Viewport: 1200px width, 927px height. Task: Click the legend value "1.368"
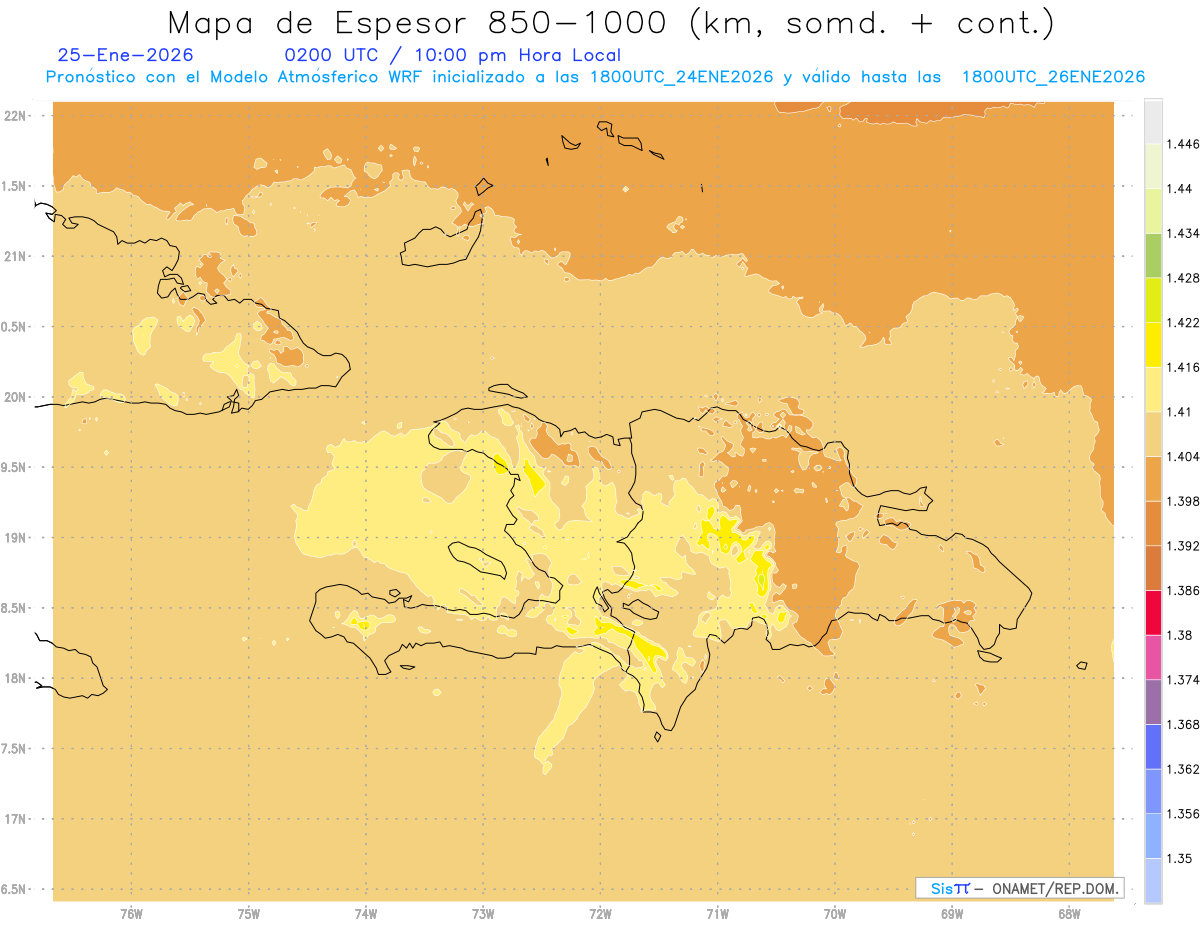point(1185,725)
